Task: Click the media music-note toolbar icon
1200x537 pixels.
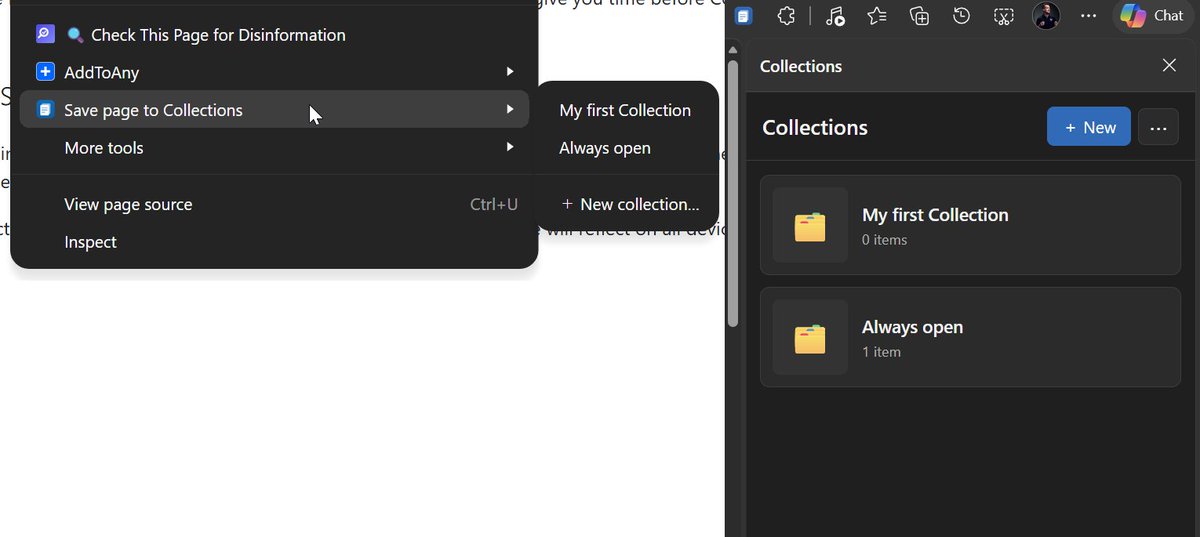Action: (835, 16)
